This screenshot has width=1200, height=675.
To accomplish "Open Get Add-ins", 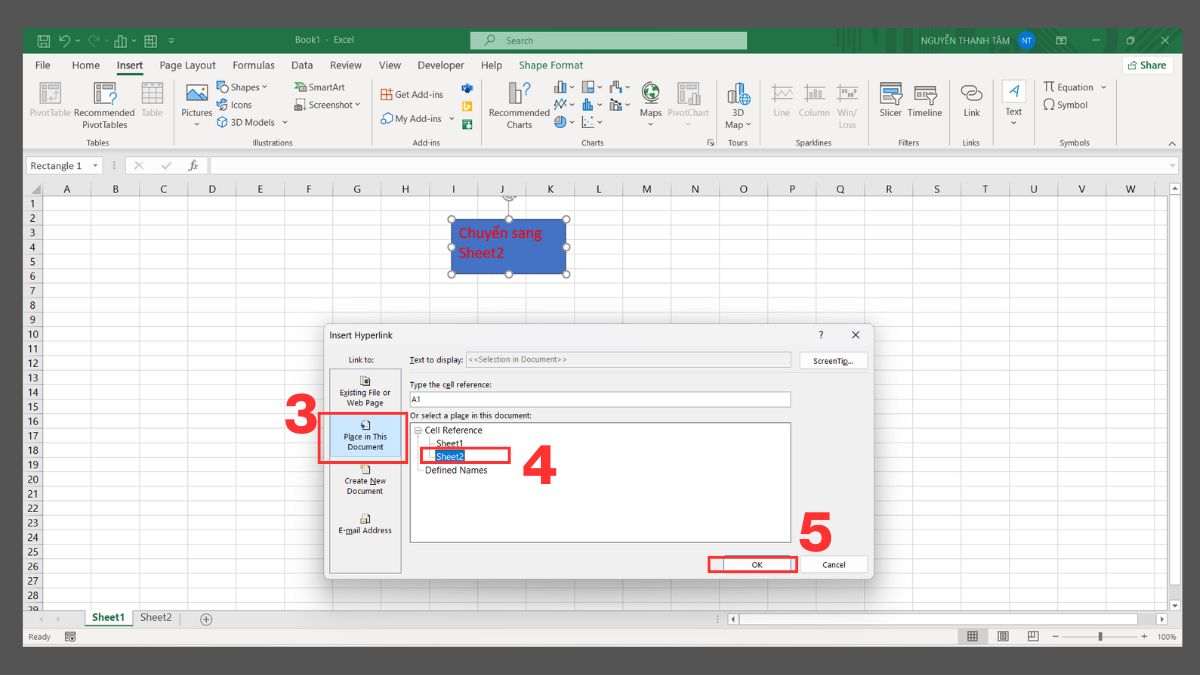I will 412,93.
